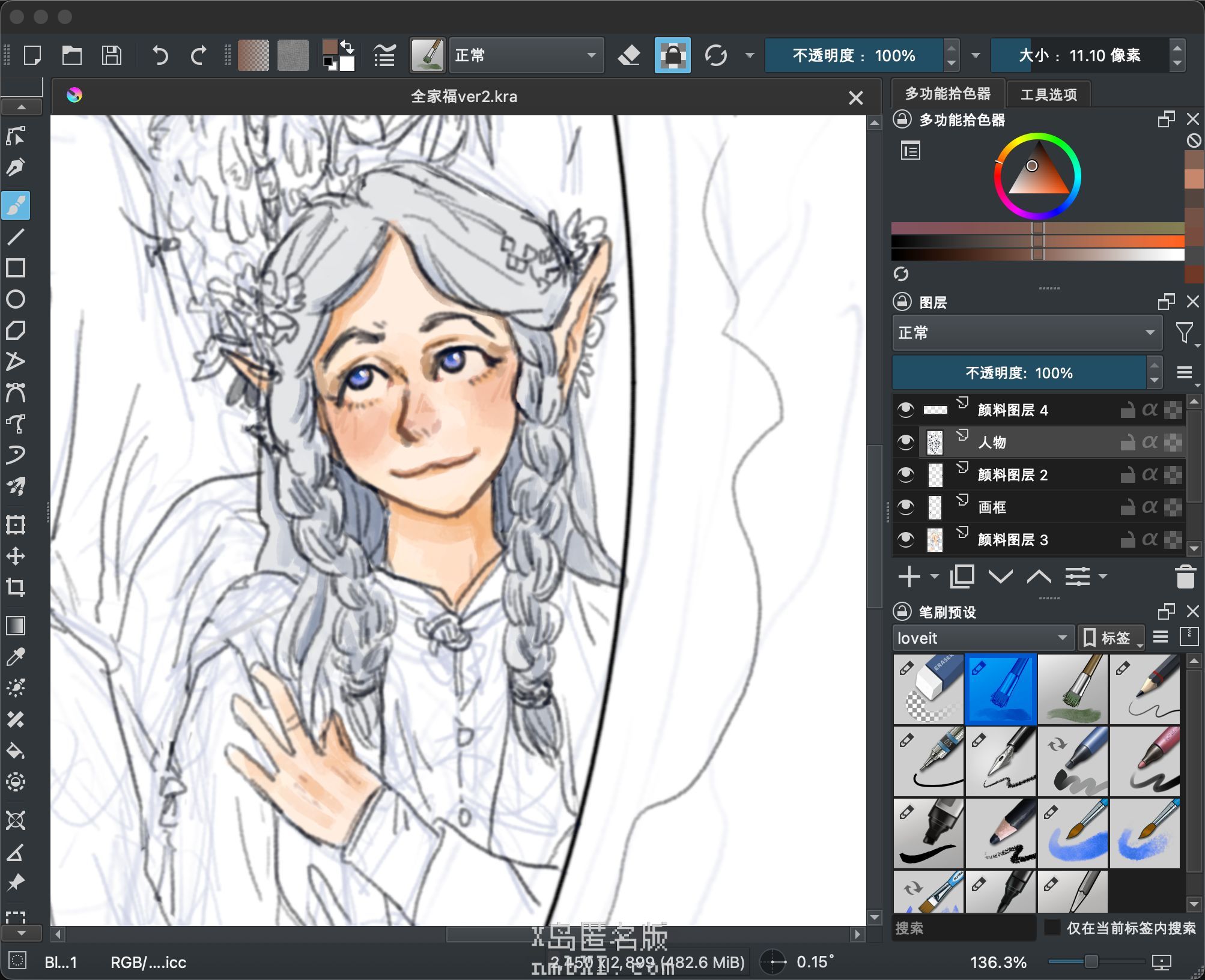Select the crop tool

[16, 587]
